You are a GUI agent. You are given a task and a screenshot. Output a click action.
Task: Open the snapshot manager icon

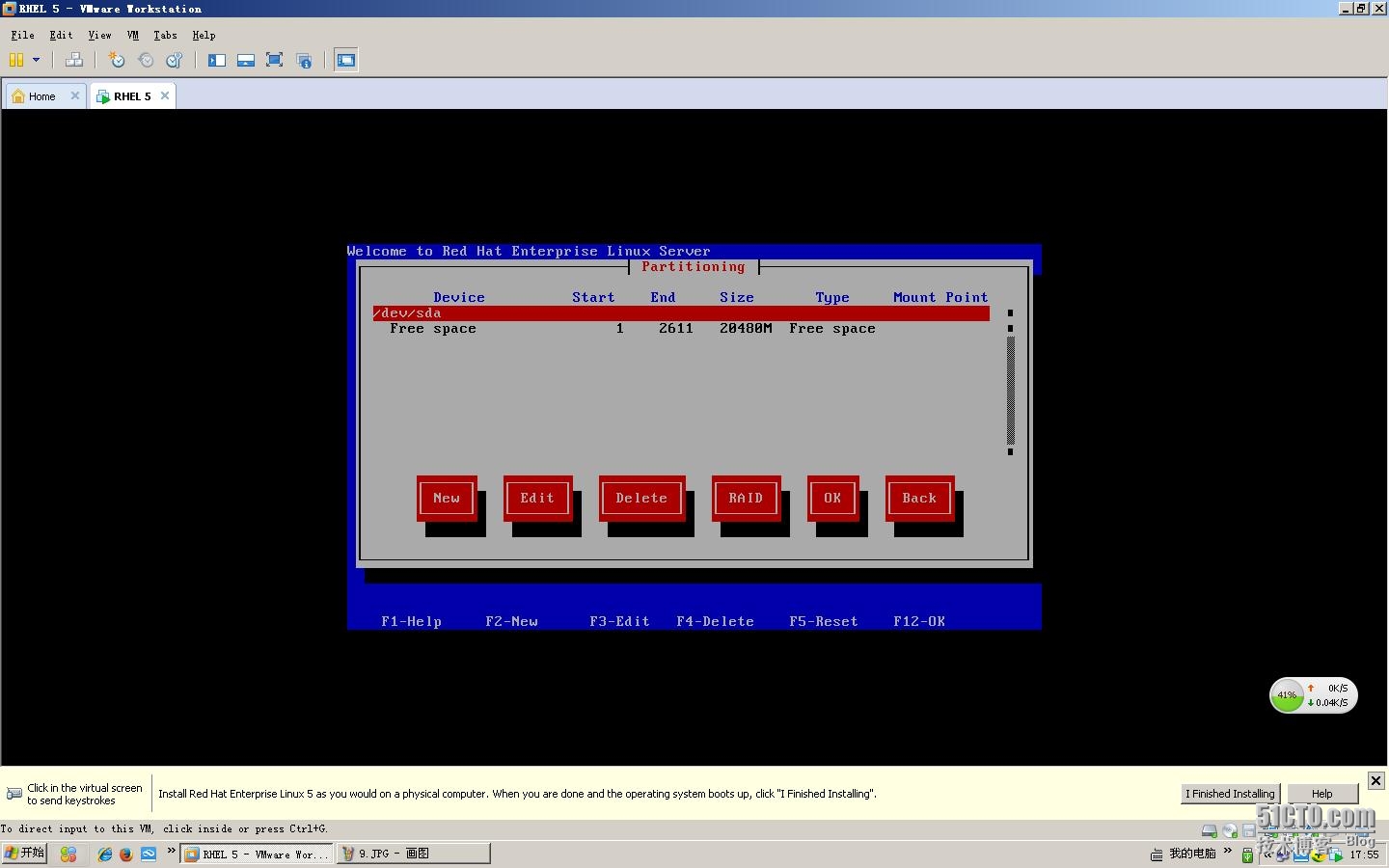tap(175, 60)
